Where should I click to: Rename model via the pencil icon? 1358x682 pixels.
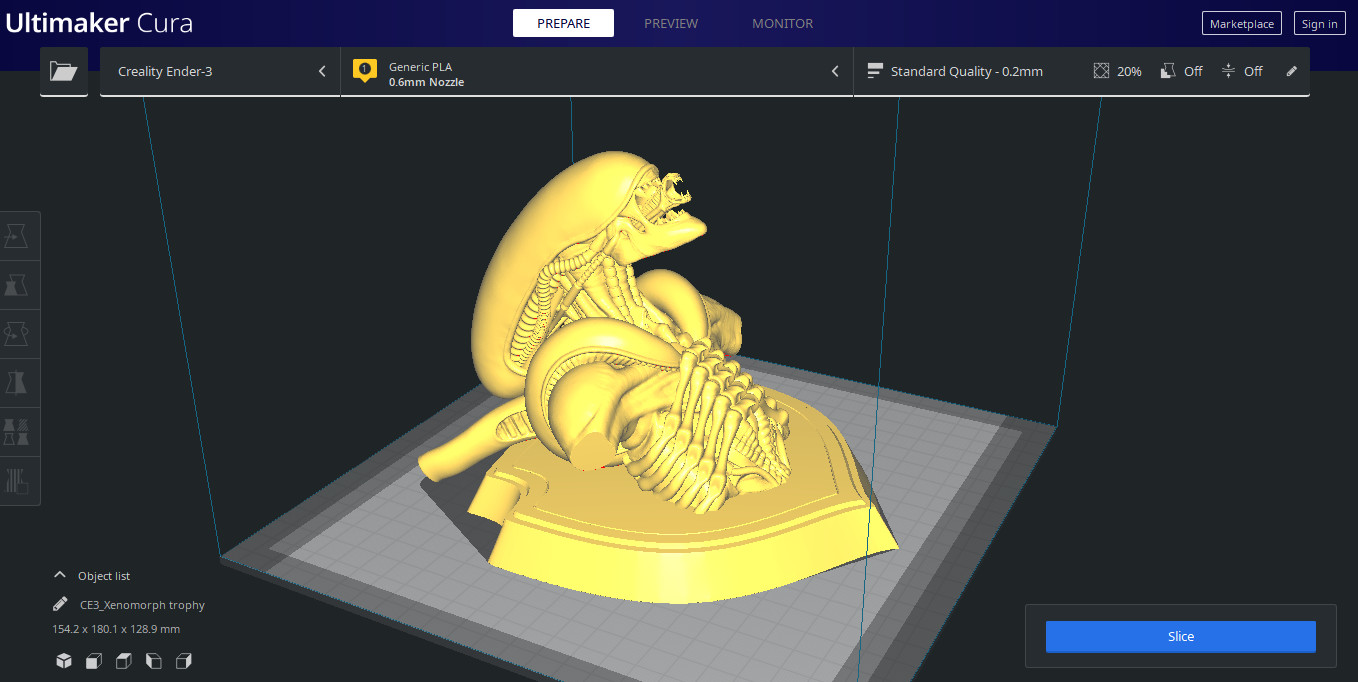point(58,604)
